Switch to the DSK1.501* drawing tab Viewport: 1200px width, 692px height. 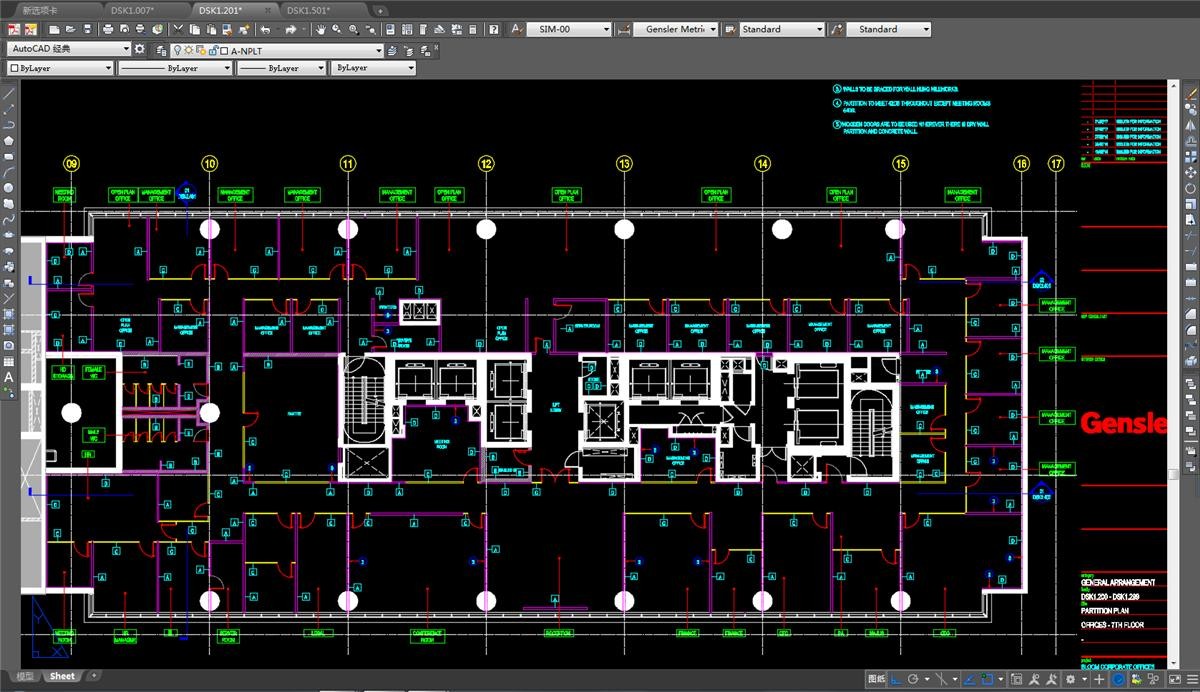point(308,10)
